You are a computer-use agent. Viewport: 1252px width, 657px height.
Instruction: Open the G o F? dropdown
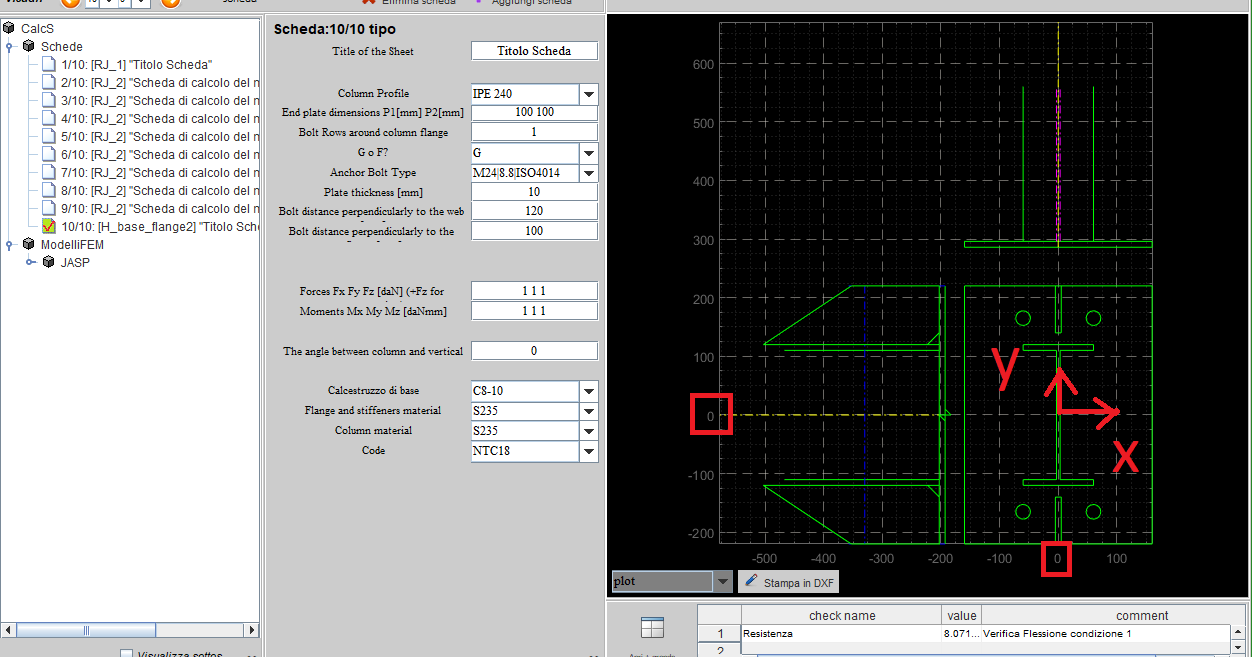pyautogui.click(x=589, y=153)
